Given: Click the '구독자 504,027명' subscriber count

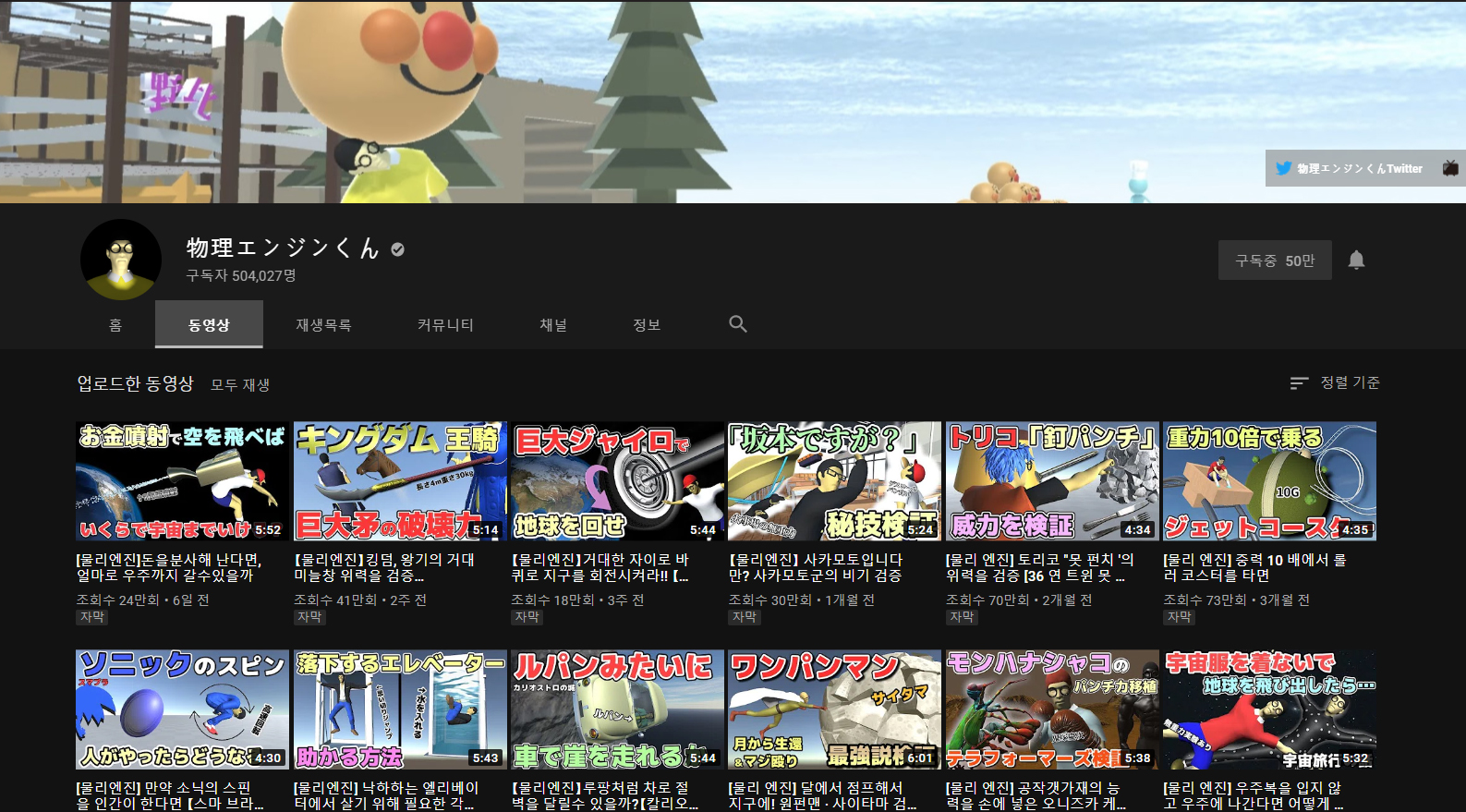Looking at the screenshot, I should (x=241, y=275).
